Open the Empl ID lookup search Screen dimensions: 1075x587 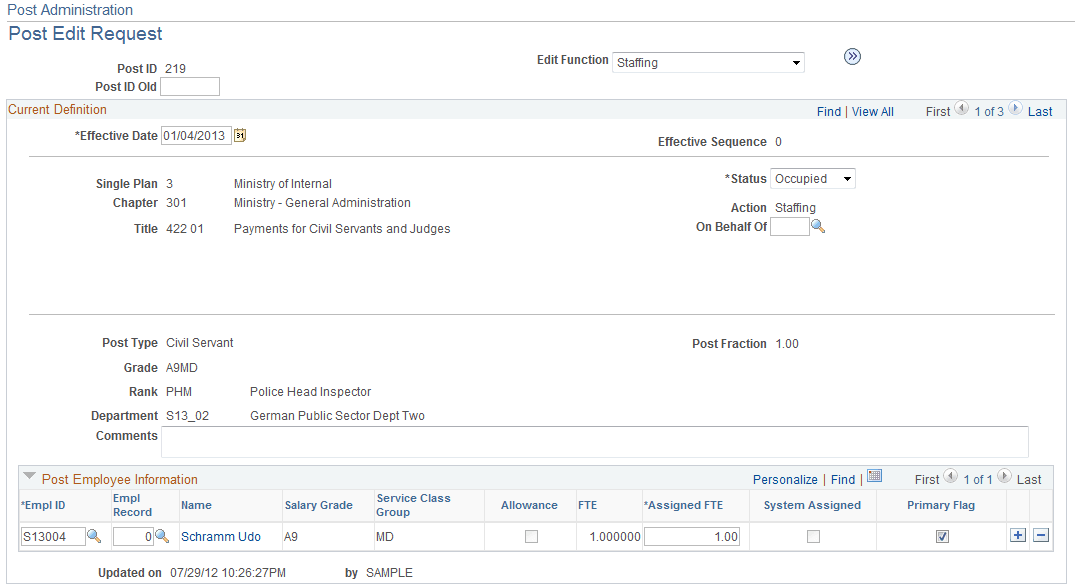coord(91,536)
